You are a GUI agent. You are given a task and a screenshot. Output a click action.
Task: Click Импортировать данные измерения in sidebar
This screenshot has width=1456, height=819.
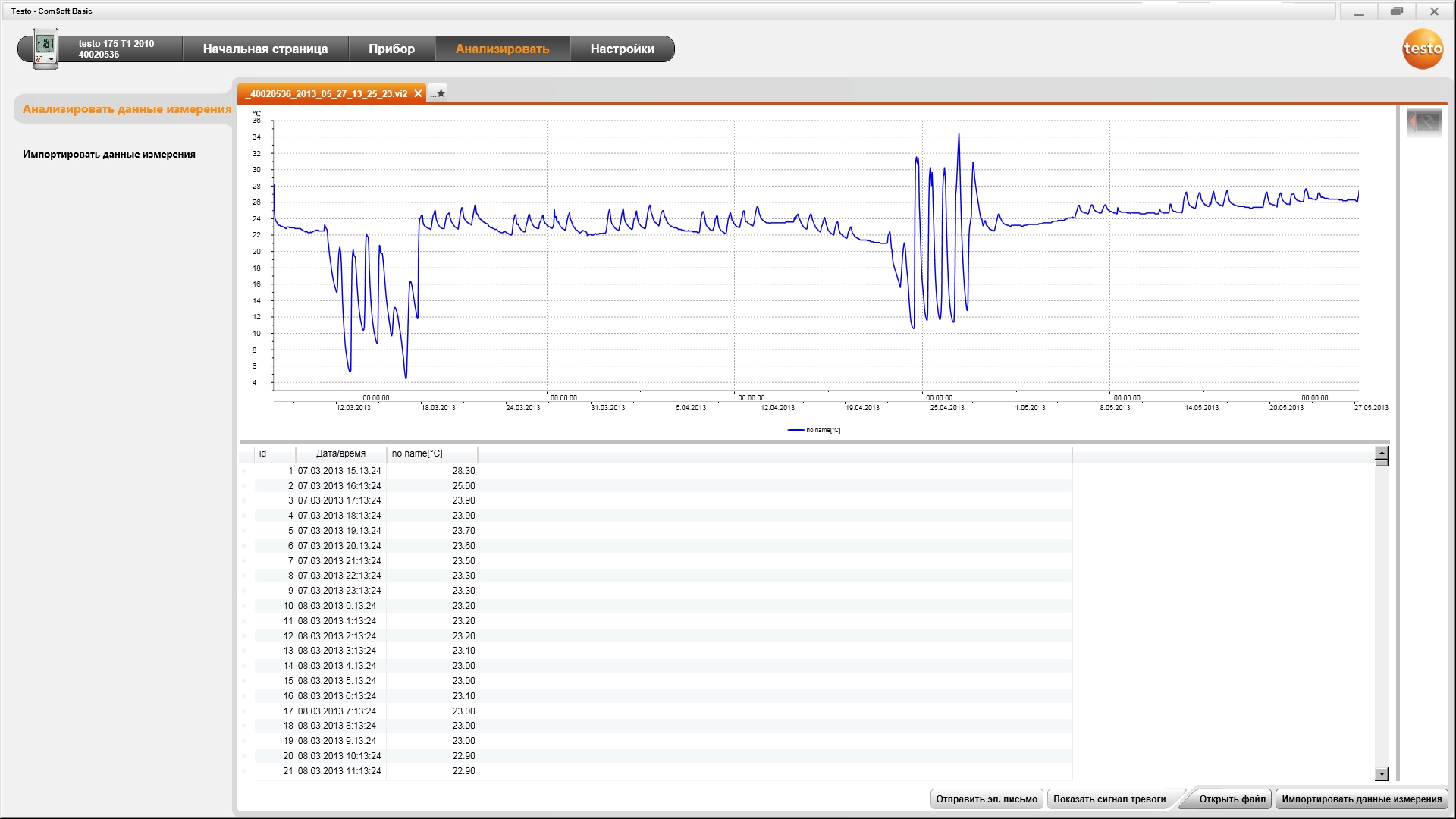(109, 155)
